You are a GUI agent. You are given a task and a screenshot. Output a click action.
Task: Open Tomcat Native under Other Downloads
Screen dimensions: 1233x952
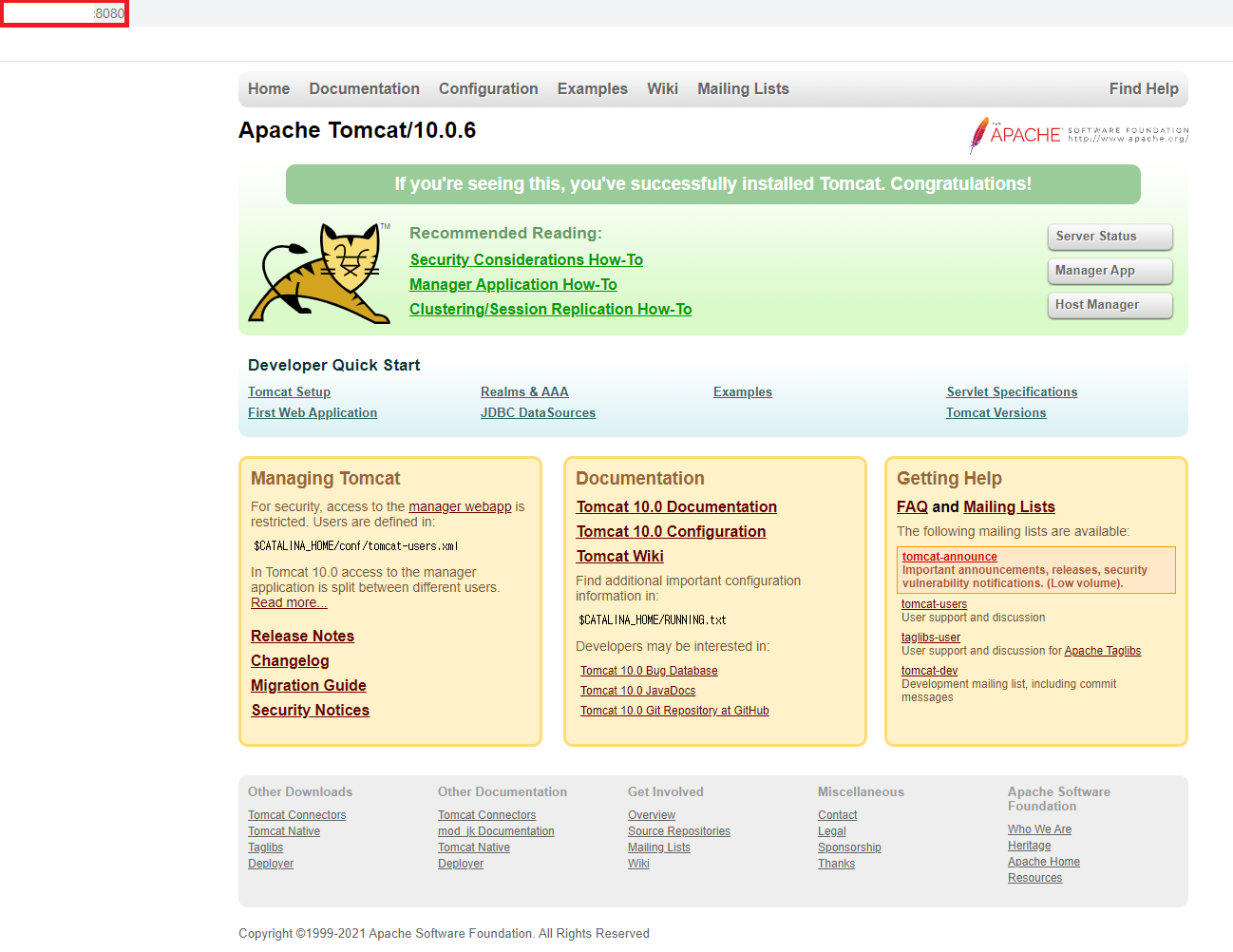[283, 831]
